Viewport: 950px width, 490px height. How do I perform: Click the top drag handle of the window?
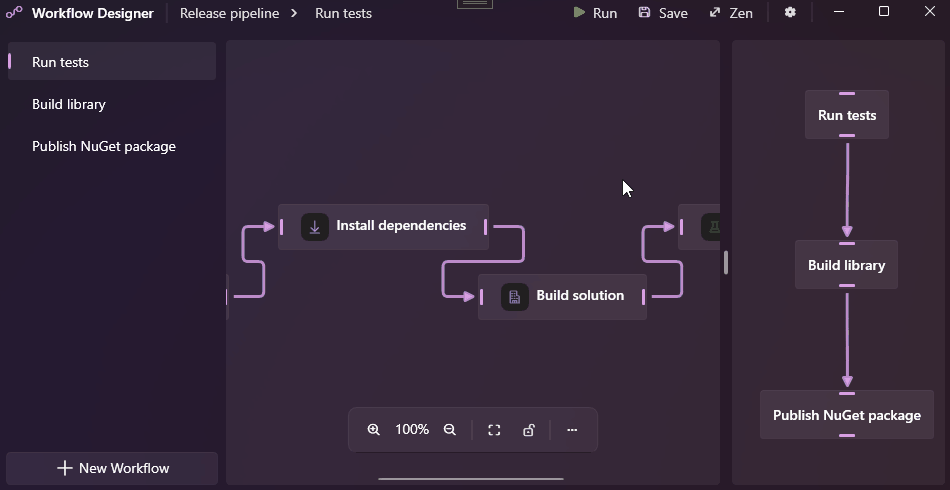[x=475, y=4]
